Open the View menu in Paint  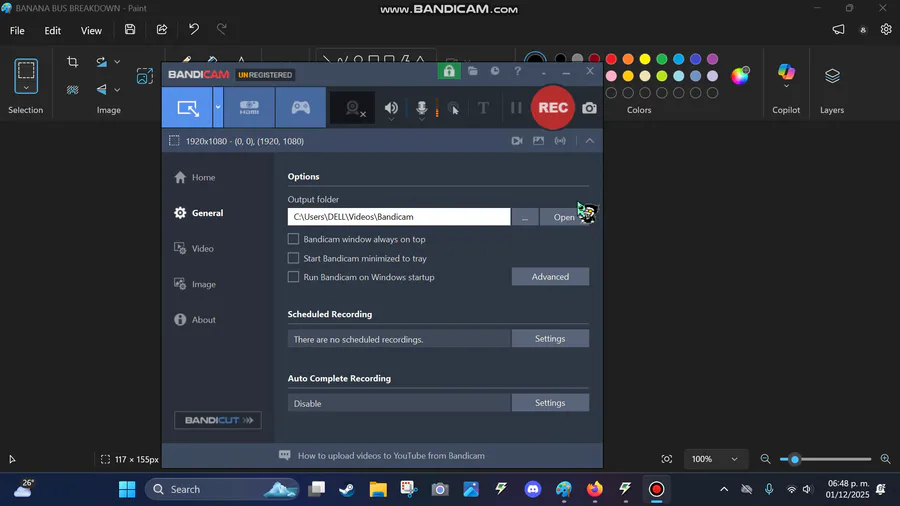click(x=91, y=30)
